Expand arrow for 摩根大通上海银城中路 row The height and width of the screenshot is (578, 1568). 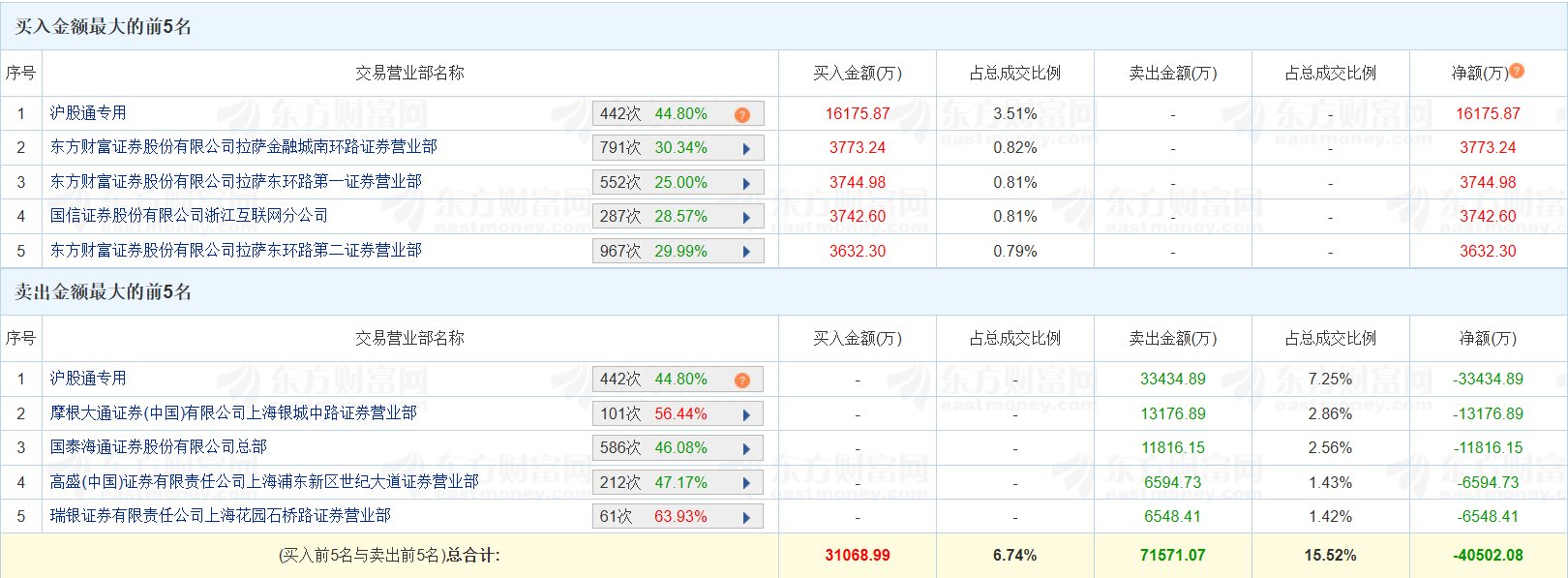(746, 414)
